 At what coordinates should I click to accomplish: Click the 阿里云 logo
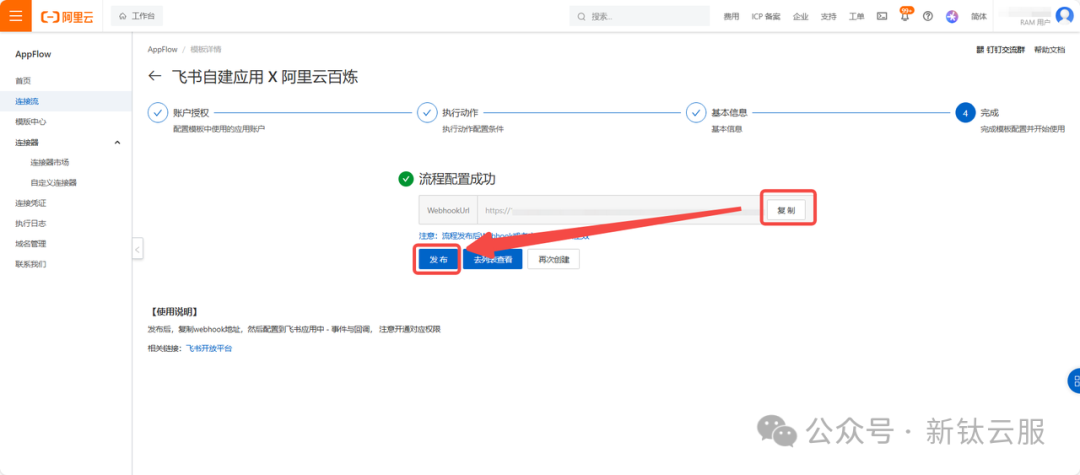click(67, 17)
